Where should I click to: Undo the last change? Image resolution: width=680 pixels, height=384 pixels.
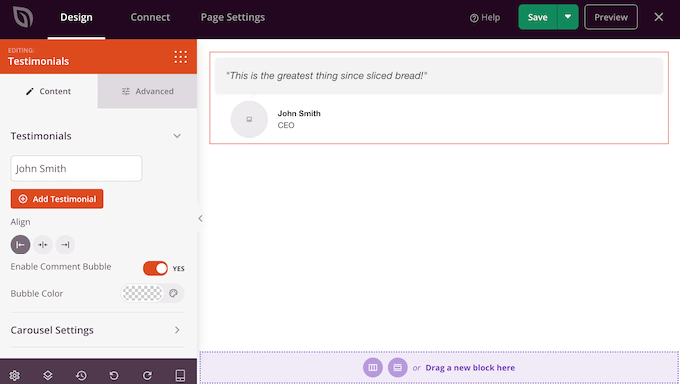coord(114,375)
